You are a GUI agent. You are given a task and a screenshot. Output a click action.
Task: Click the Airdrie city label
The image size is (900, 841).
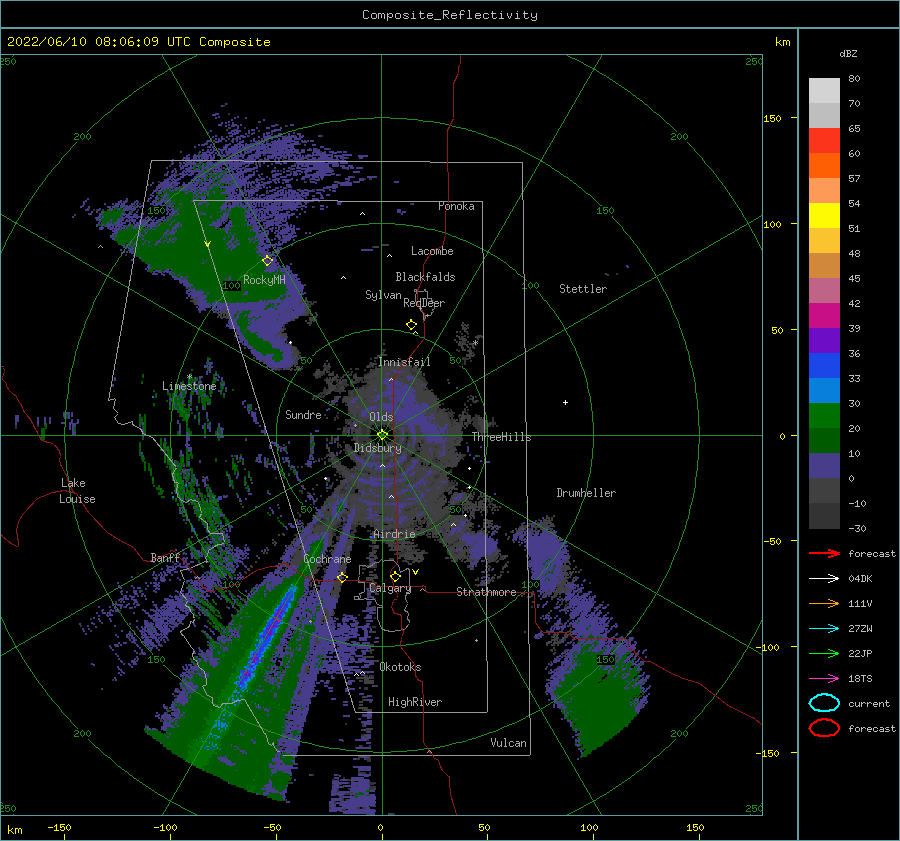click(x=394, y=534)
